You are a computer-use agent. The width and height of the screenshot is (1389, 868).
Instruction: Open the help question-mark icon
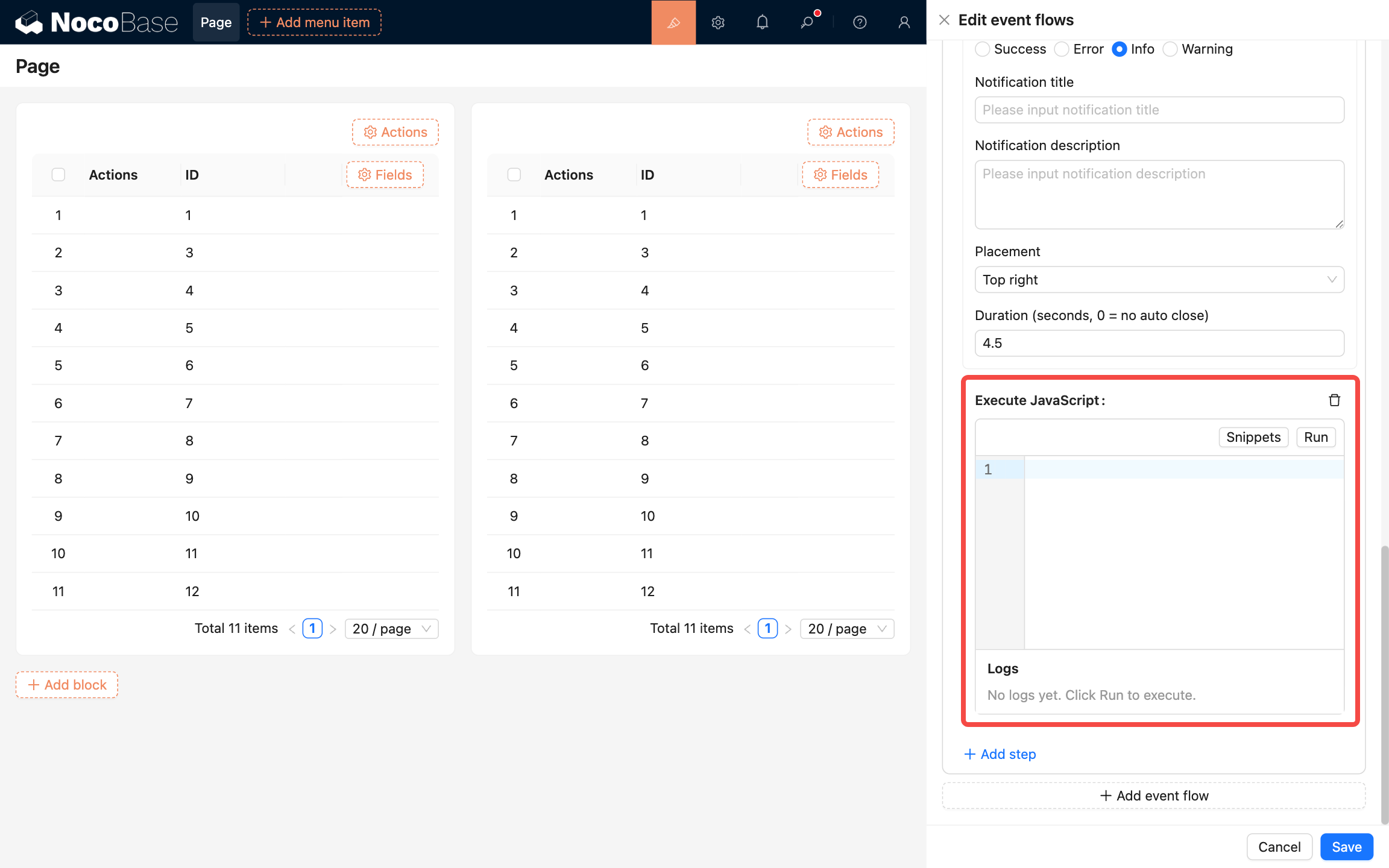[860, 22]
